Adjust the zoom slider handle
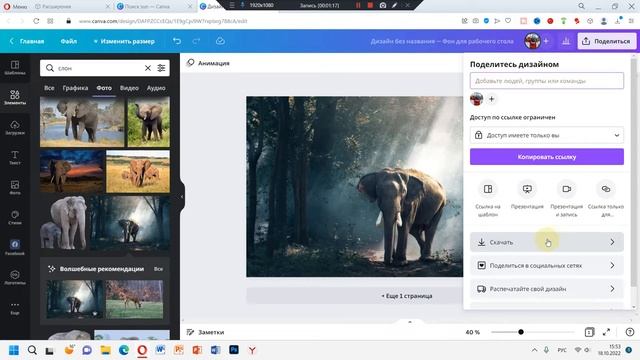This screenshot has height=360, width=640. pos(521,332)
